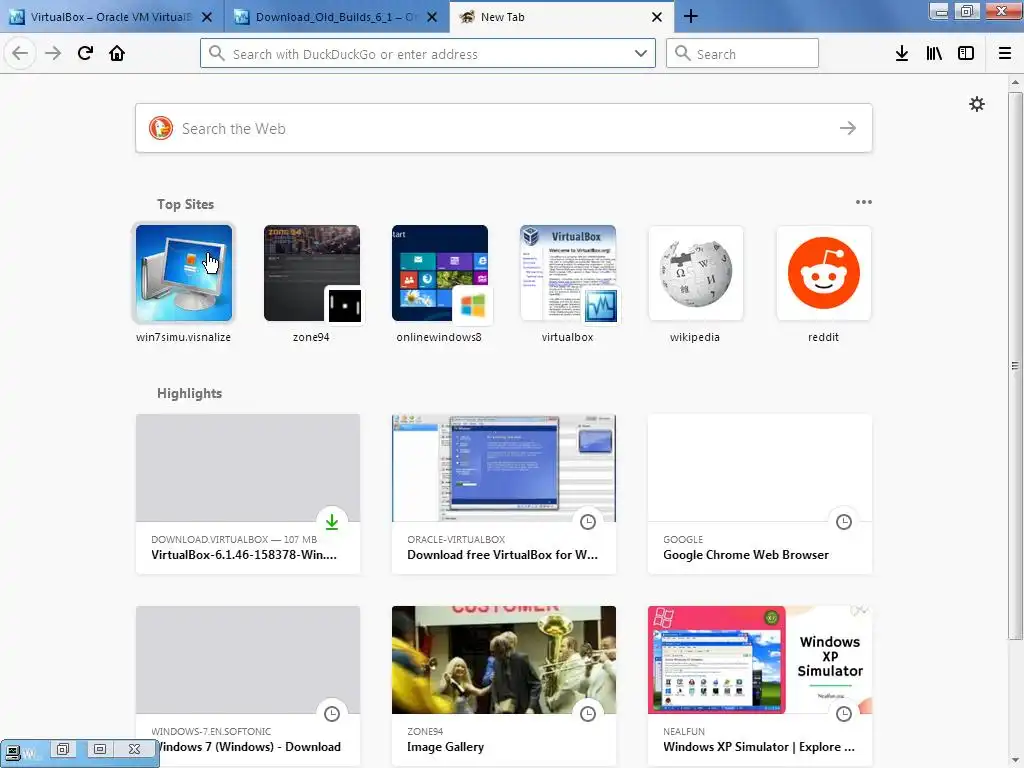Click history clock on Windows XP Simulator card
Screen dimensions: 1024x768
point(844,714)
